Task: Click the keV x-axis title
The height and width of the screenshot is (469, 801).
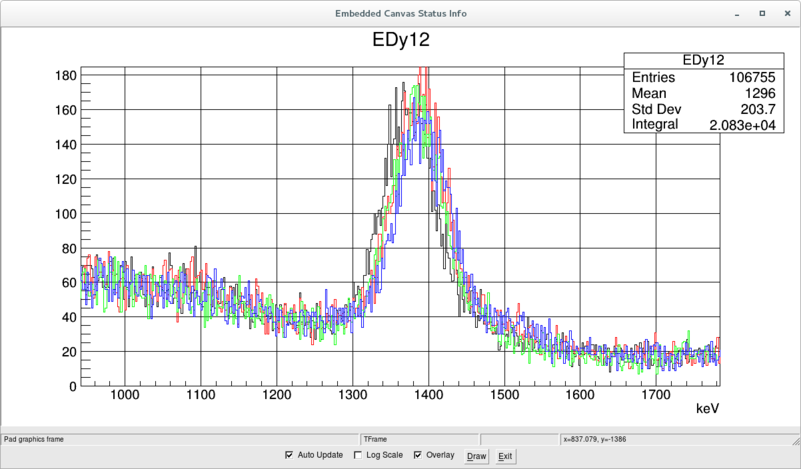Action: (707, 409)
